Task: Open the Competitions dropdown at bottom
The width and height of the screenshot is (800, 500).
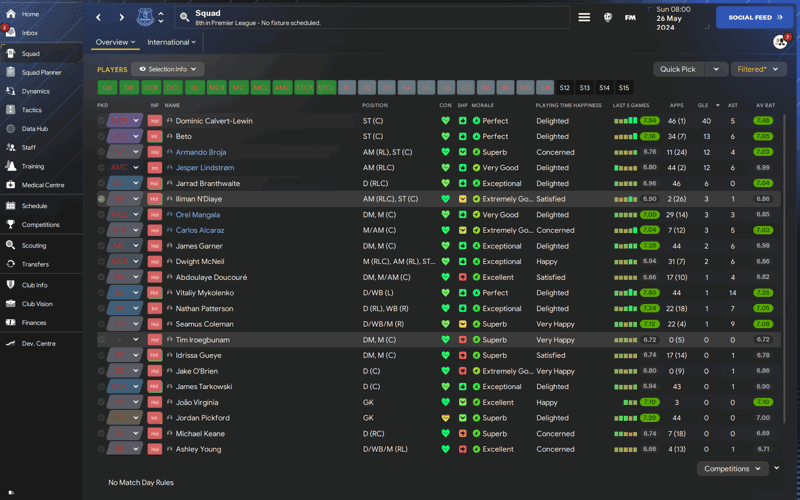Action: click(x=732, y=468)
